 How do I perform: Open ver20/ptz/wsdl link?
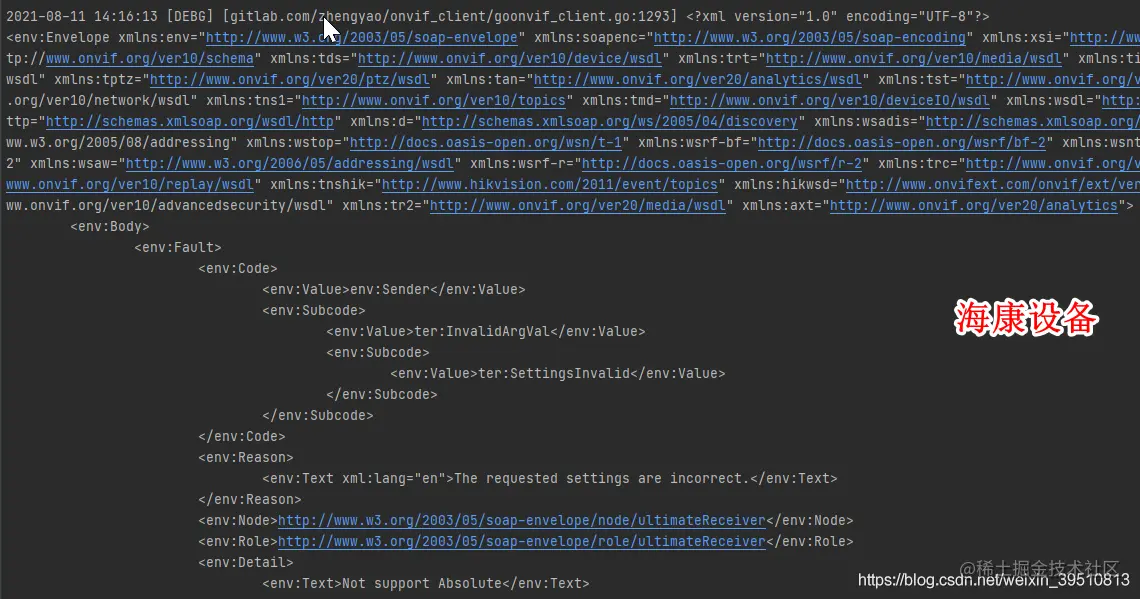(x=289, y=80)
